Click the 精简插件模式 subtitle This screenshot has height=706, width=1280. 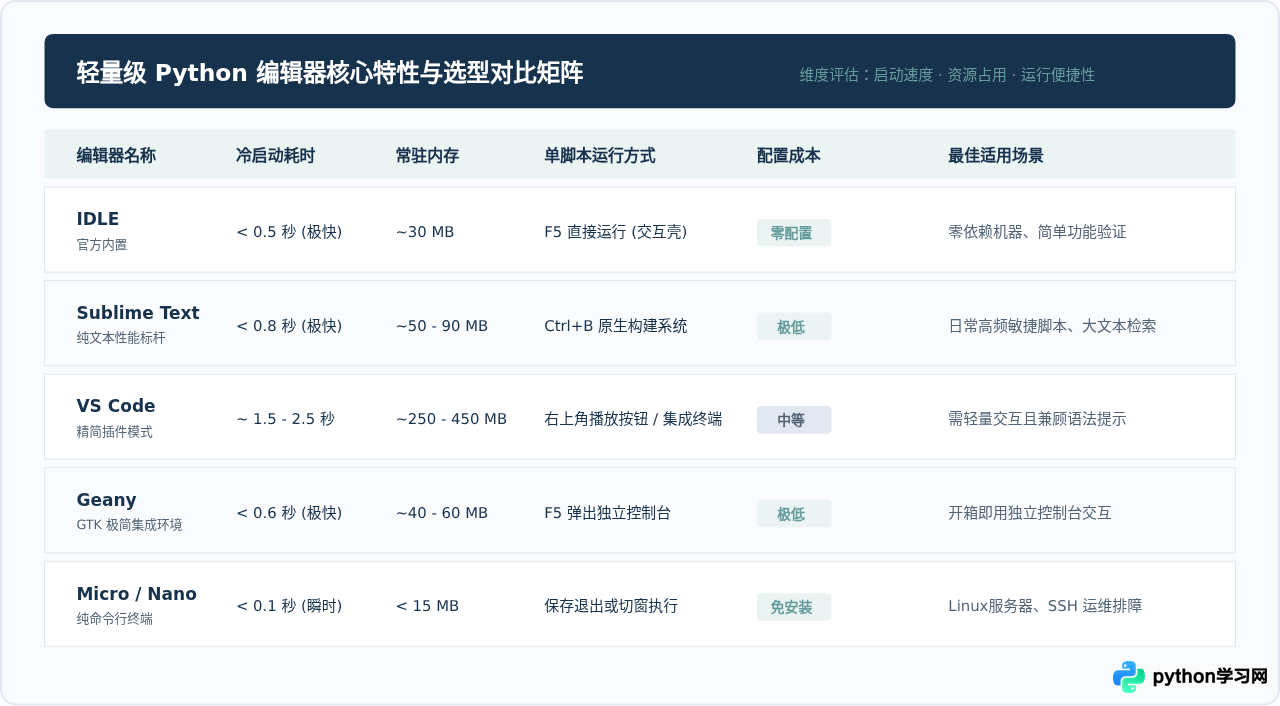pyautogui.click(x=115, y=432)
